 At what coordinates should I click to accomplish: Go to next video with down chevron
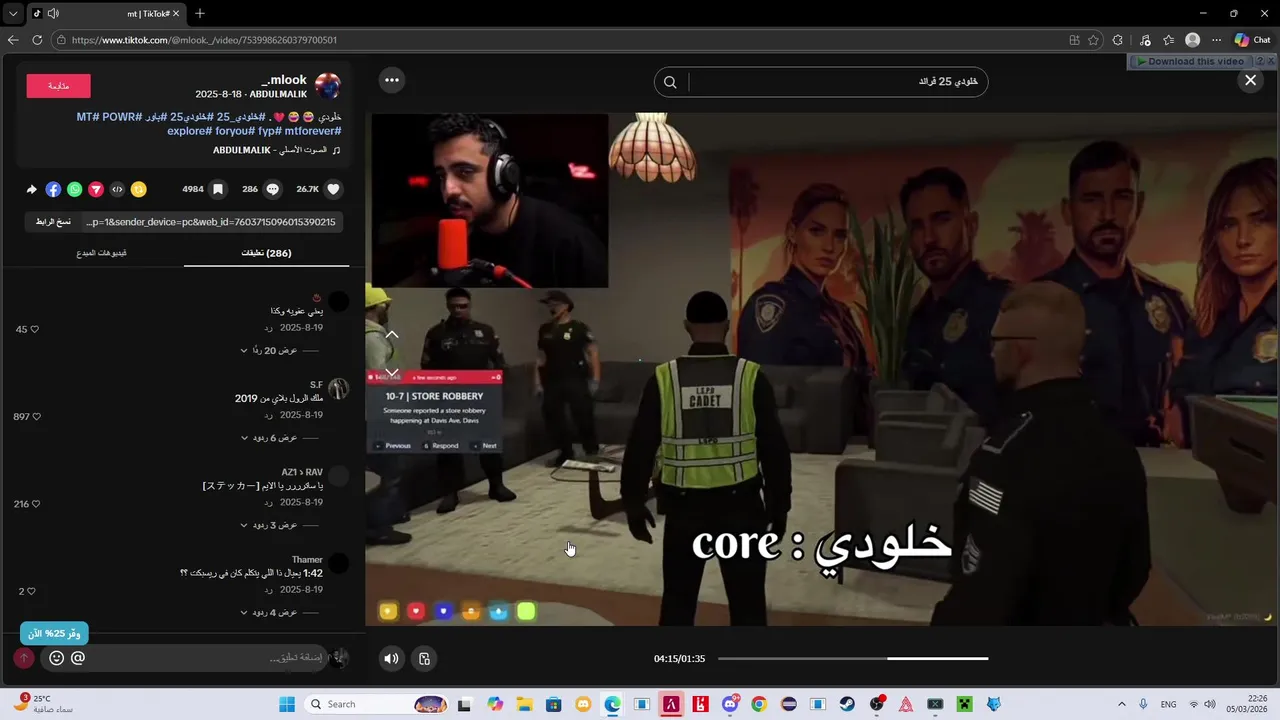pos(392,372)
